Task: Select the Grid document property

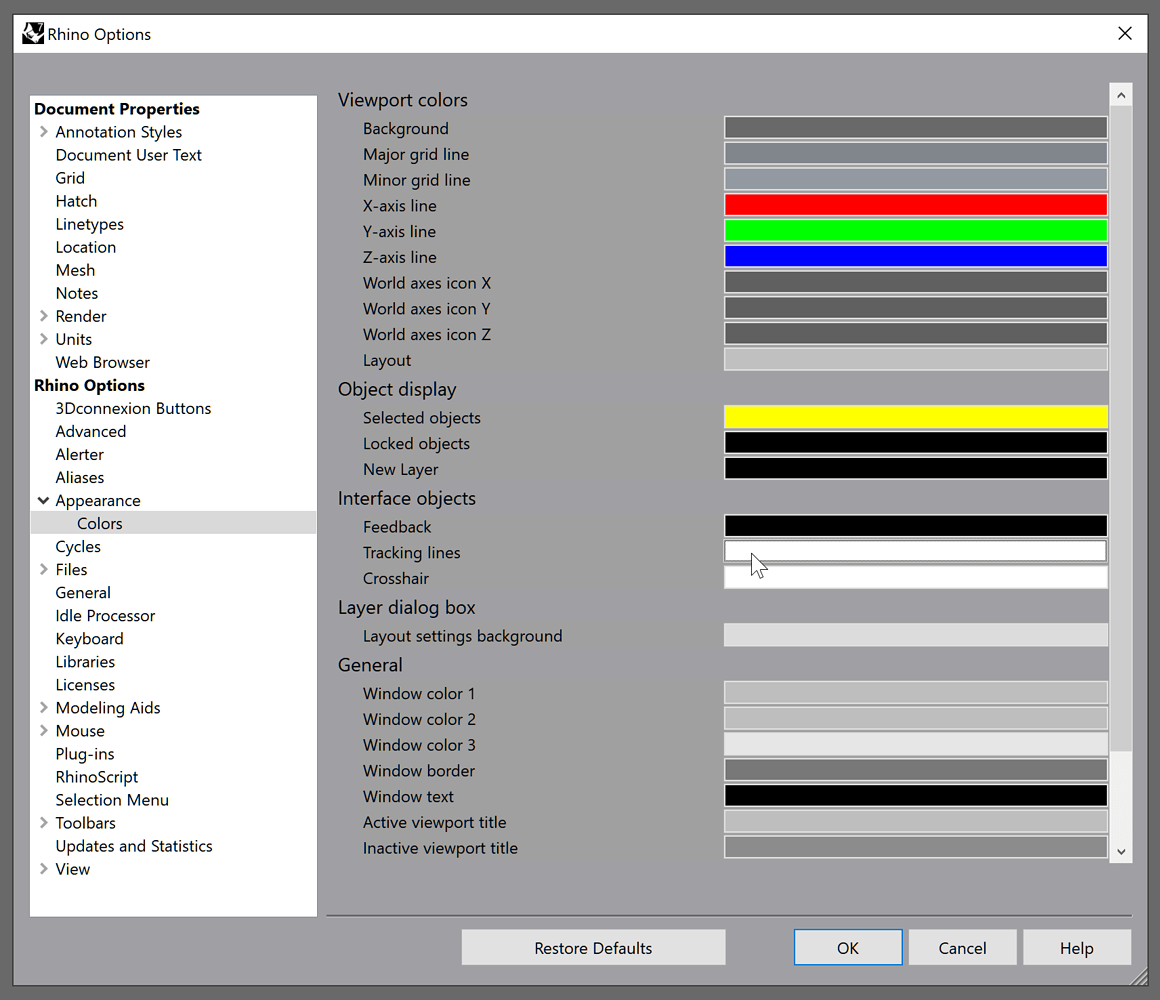Action: [69, 177]
